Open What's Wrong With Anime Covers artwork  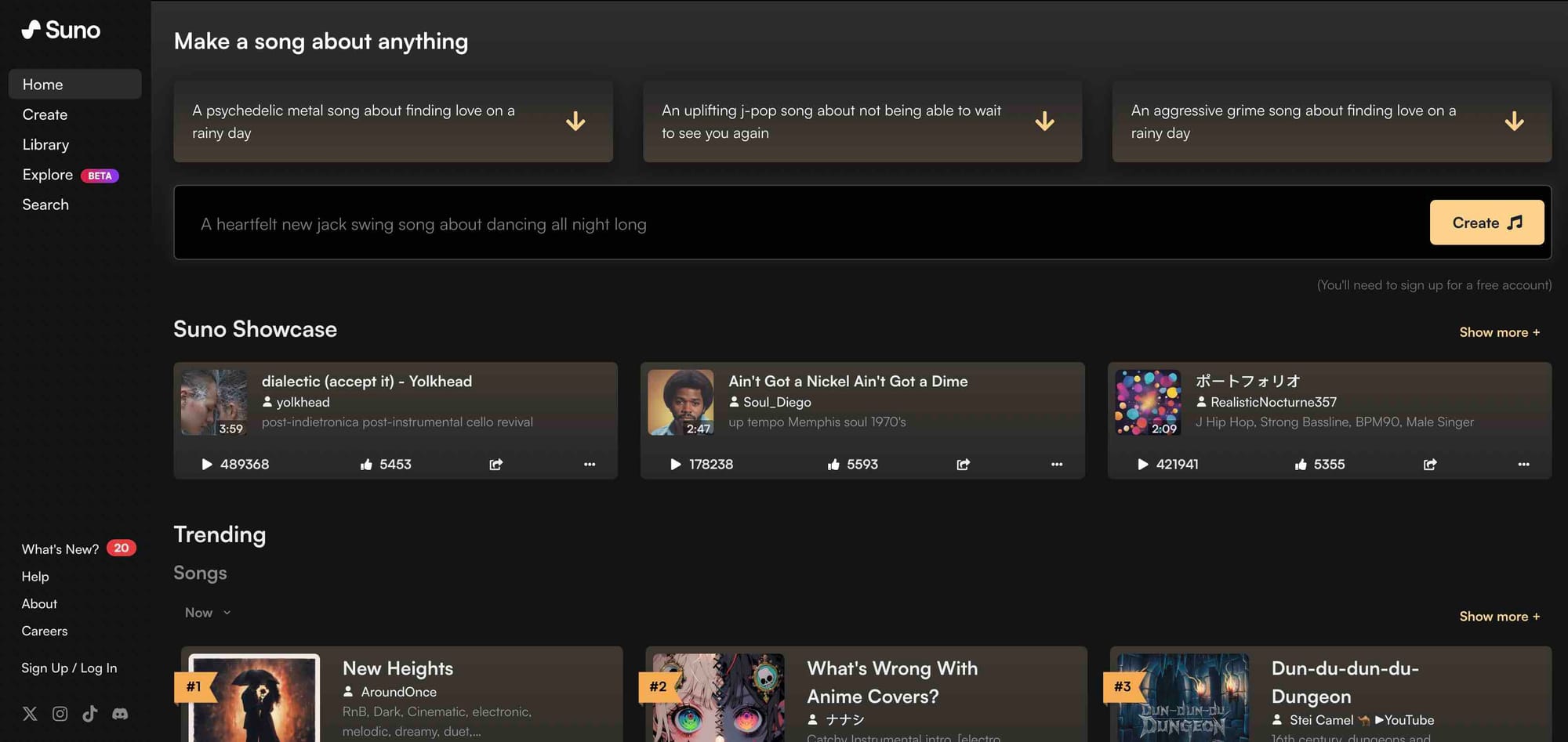pyautogui.click(x=718, y=698)
